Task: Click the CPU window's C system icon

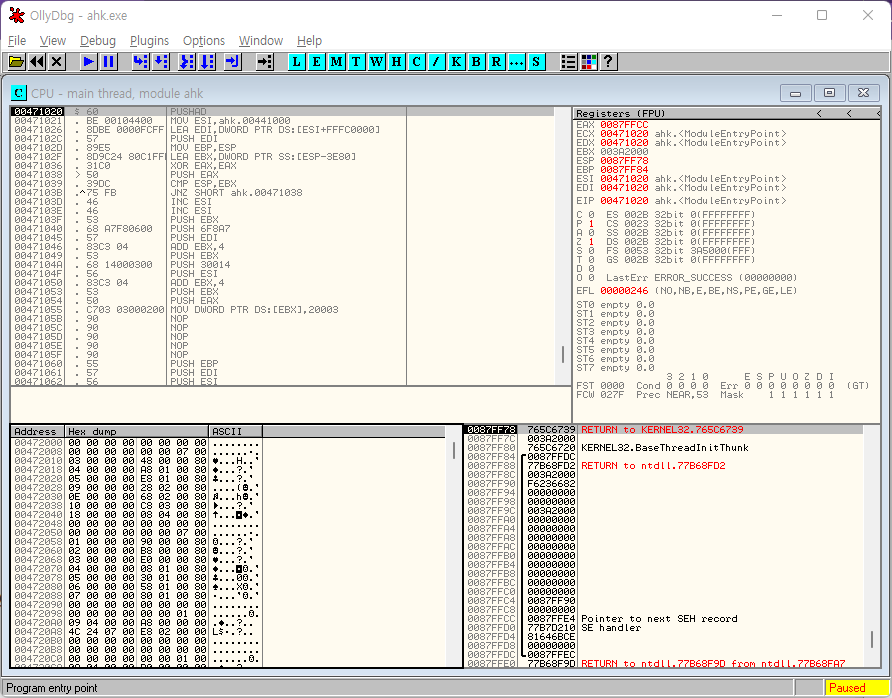Action: [x=19, y=93]
